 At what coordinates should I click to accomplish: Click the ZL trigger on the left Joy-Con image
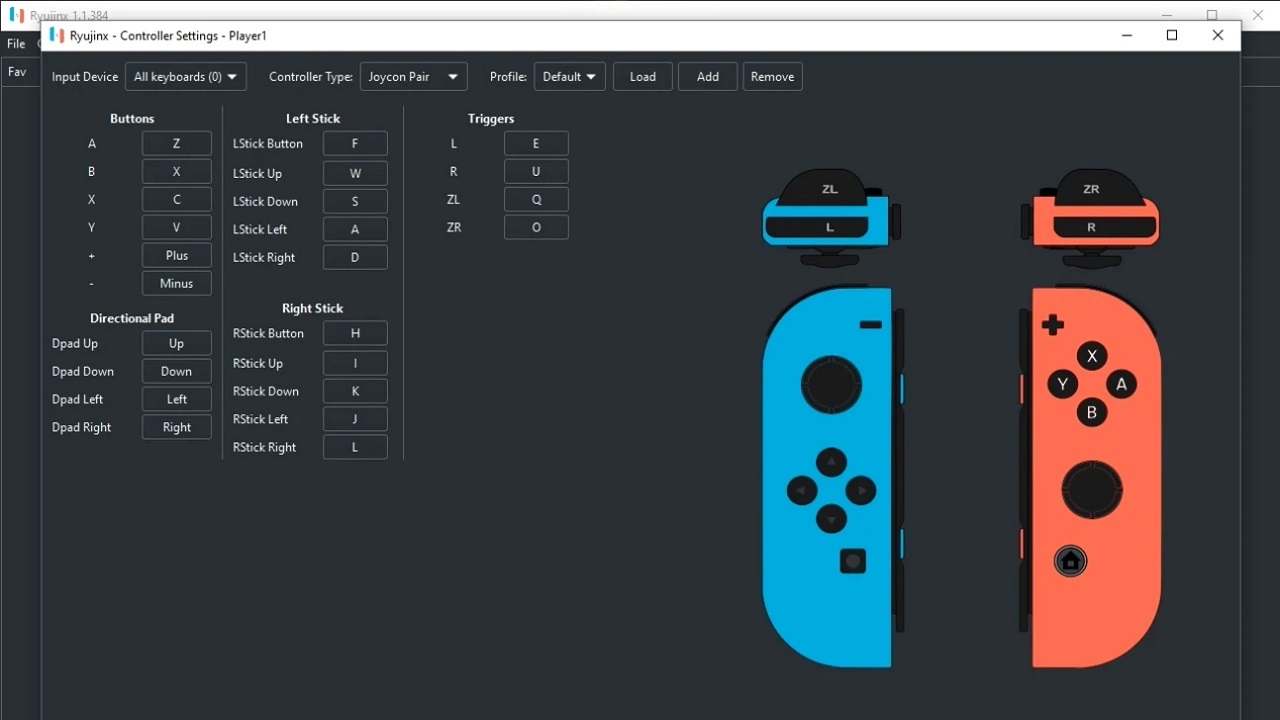829,188
